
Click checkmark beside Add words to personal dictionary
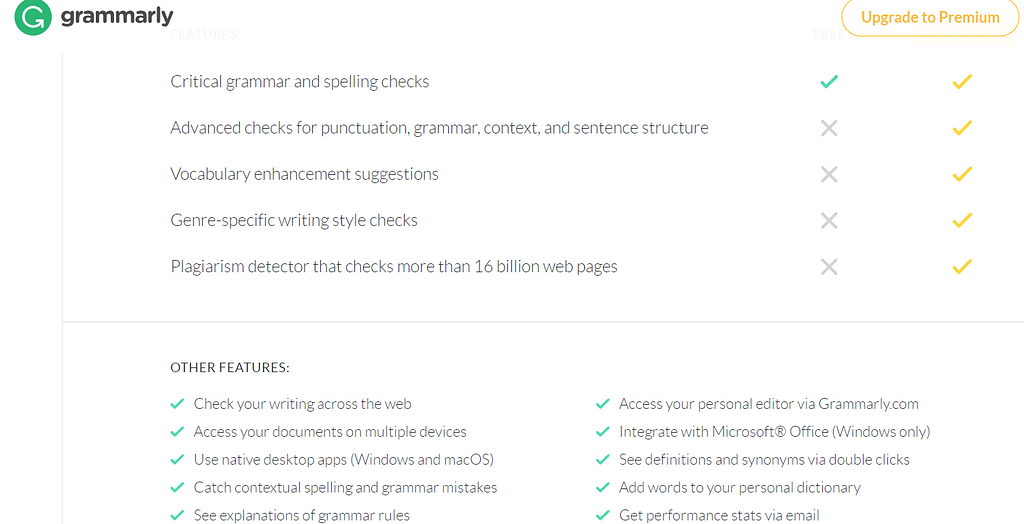pos(602,488)
